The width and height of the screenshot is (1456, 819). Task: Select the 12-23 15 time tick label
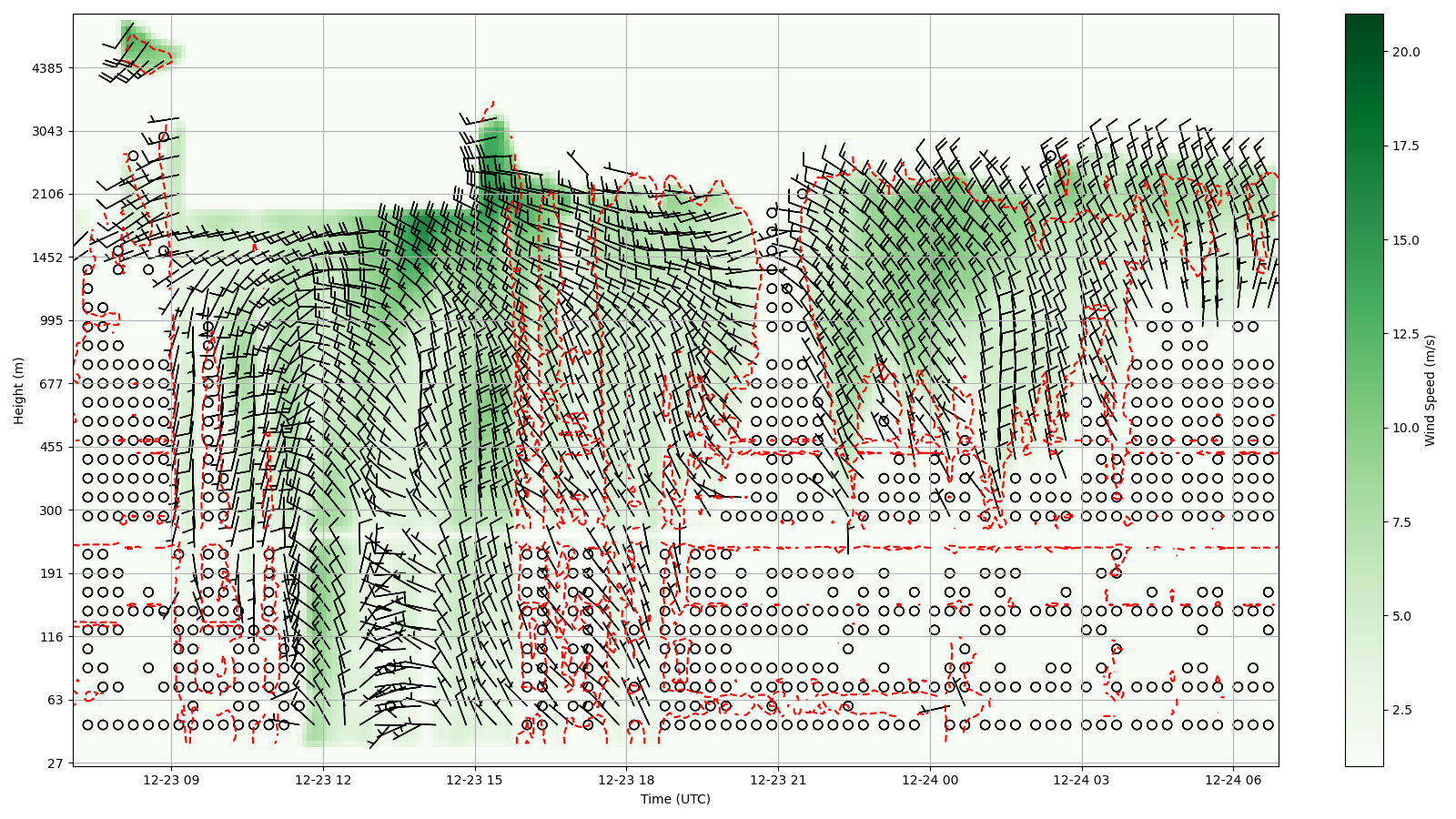pos(474,780)
